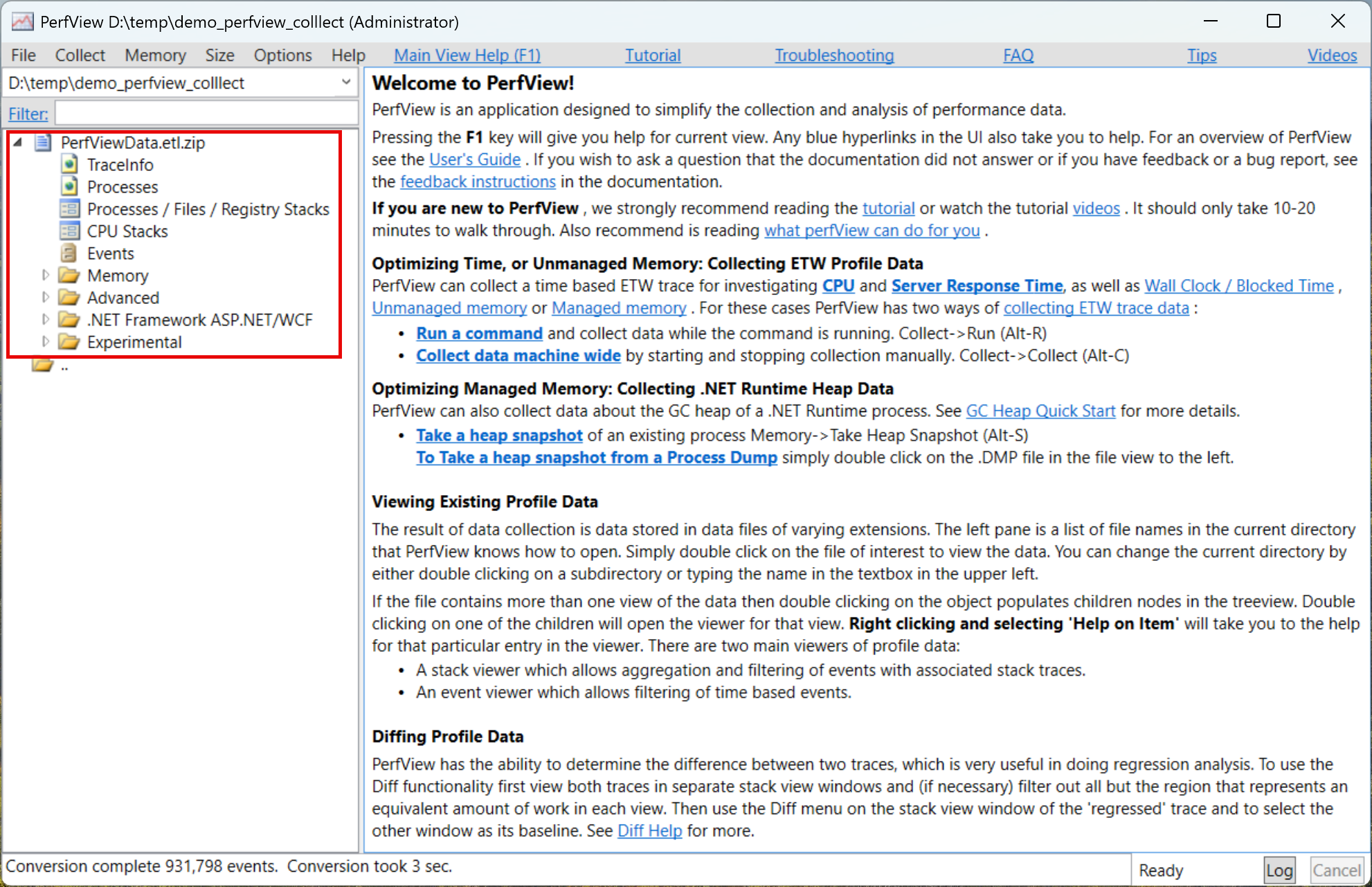
Task: Click the TraceInfo report icon
Action: 69,165
